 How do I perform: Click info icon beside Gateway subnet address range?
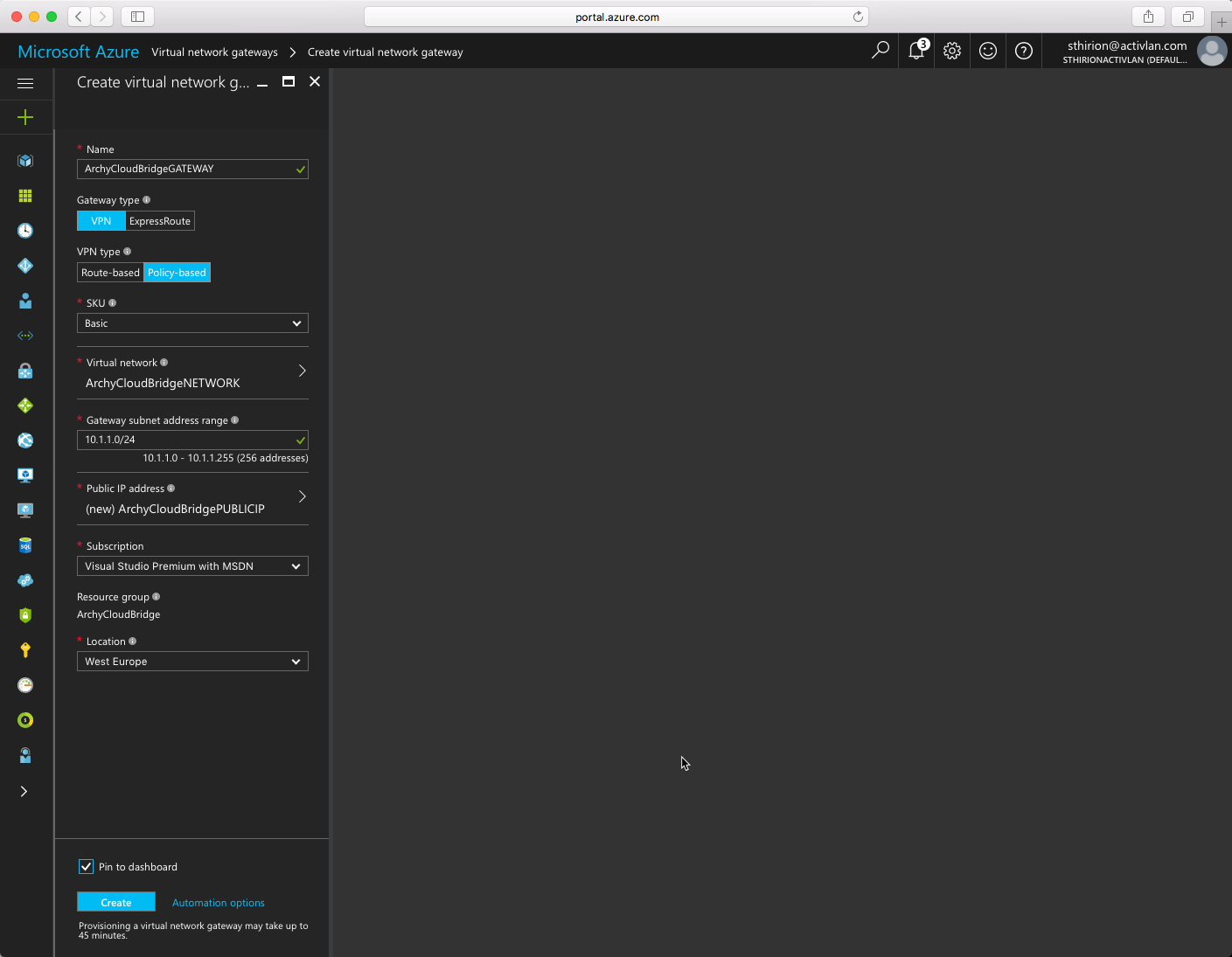(234, 420)
